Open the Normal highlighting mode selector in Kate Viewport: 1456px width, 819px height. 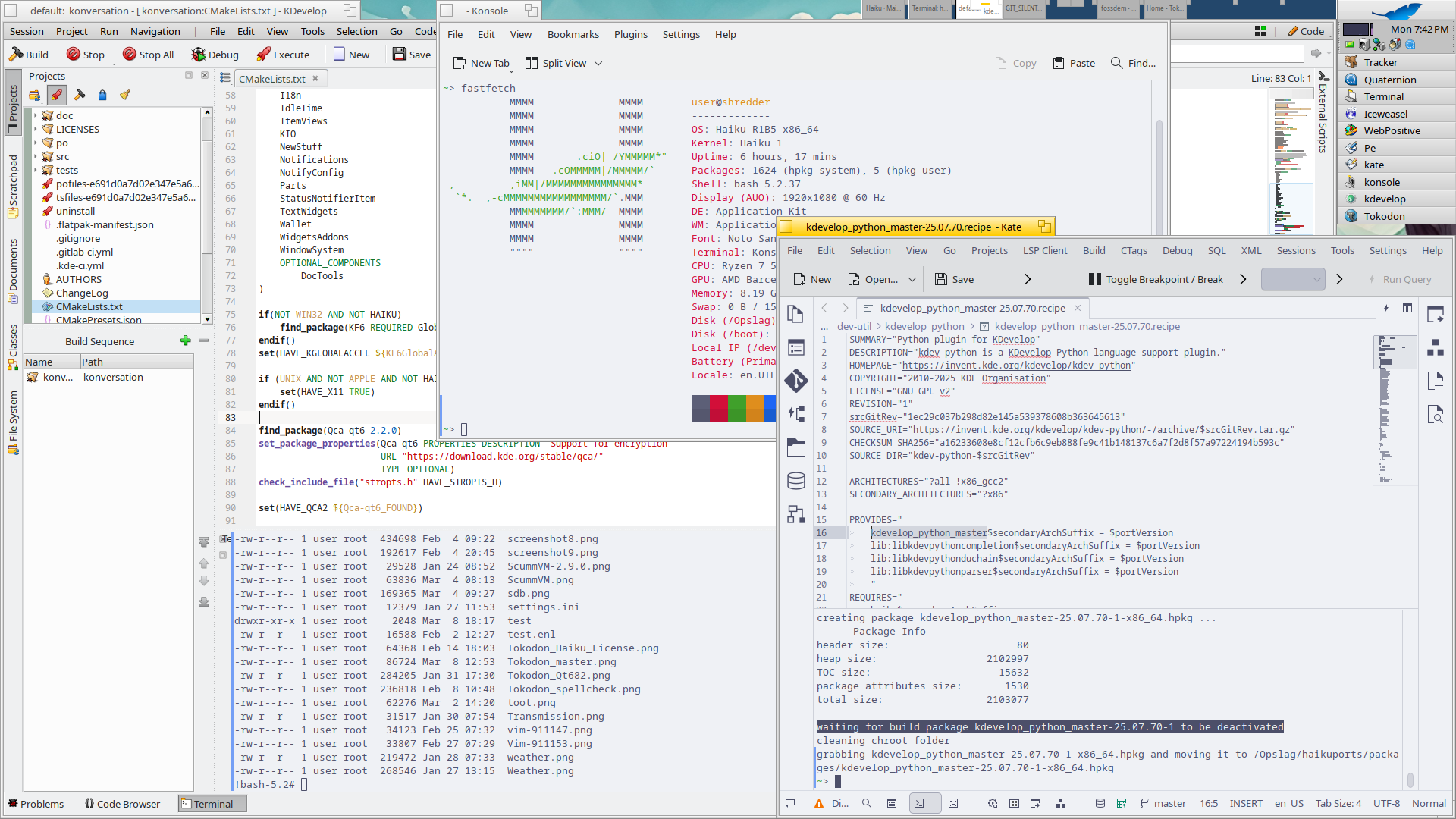(x=1429, y=803)
